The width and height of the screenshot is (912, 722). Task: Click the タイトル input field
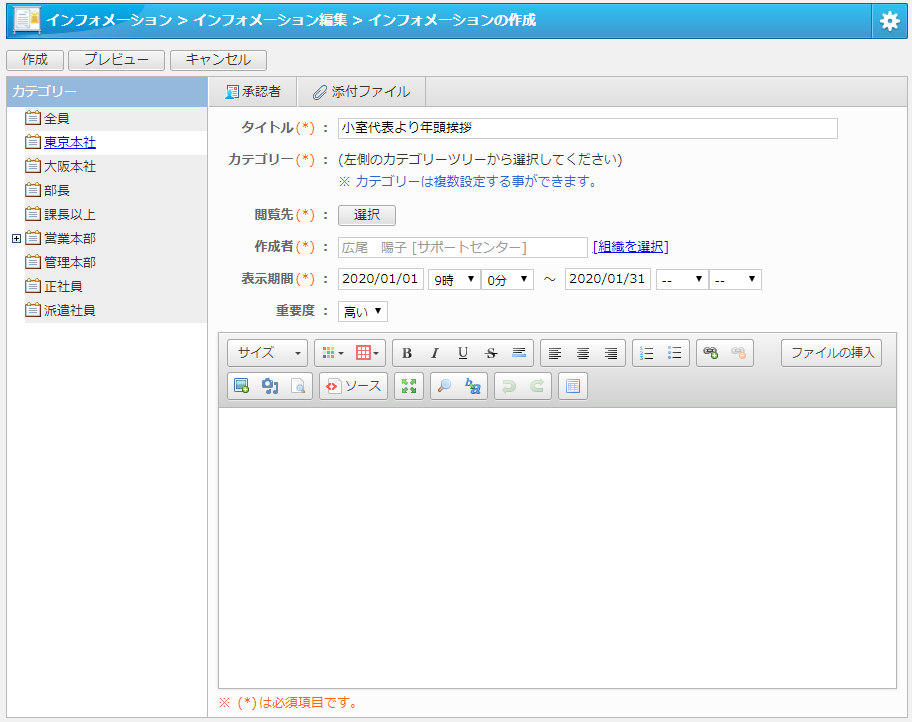click(x=587, y=128)
